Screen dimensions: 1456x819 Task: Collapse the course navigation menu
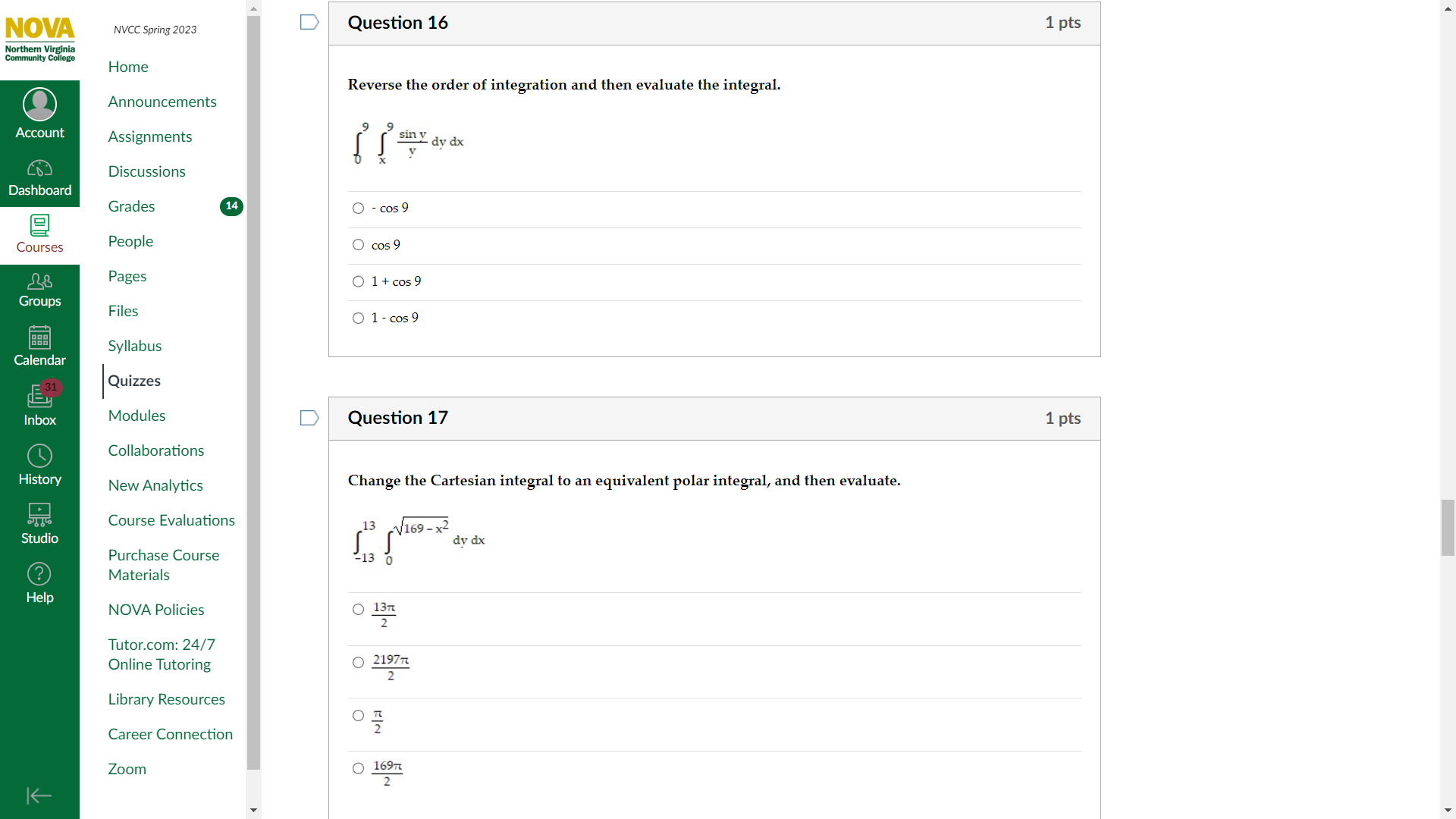tap(39, 795)
